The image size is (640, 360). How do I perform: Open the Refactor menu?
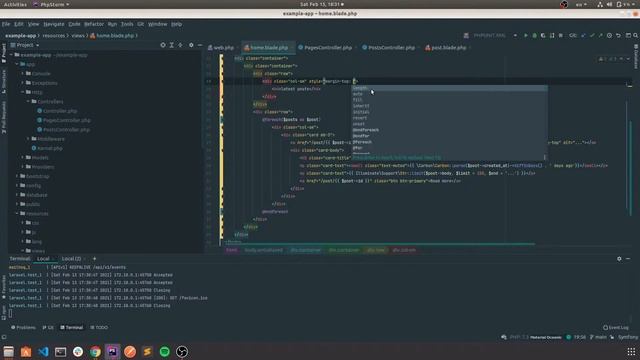pos(94,24)
